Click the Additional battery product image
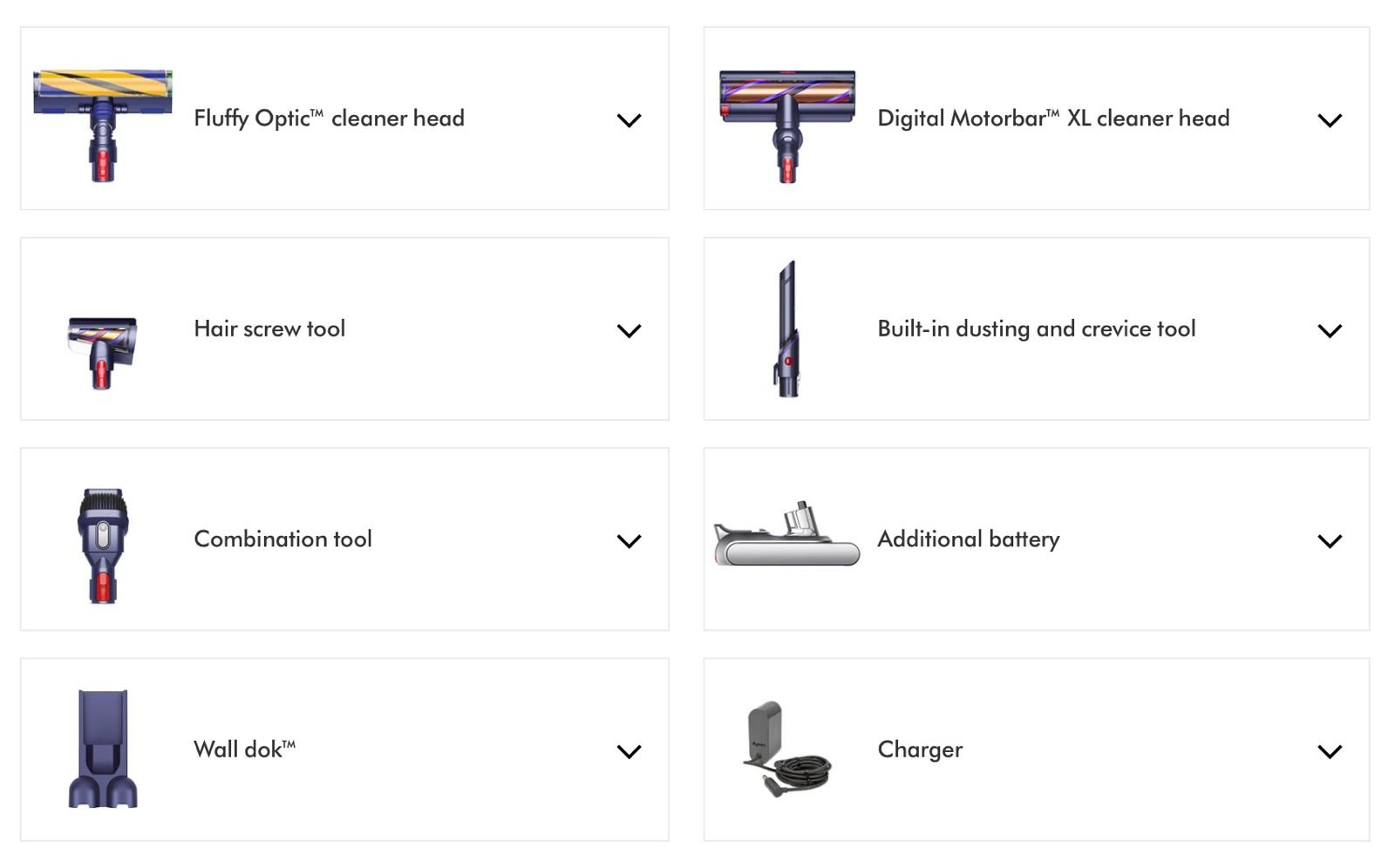The image size is (1395, 868). [x=786, y=535]
